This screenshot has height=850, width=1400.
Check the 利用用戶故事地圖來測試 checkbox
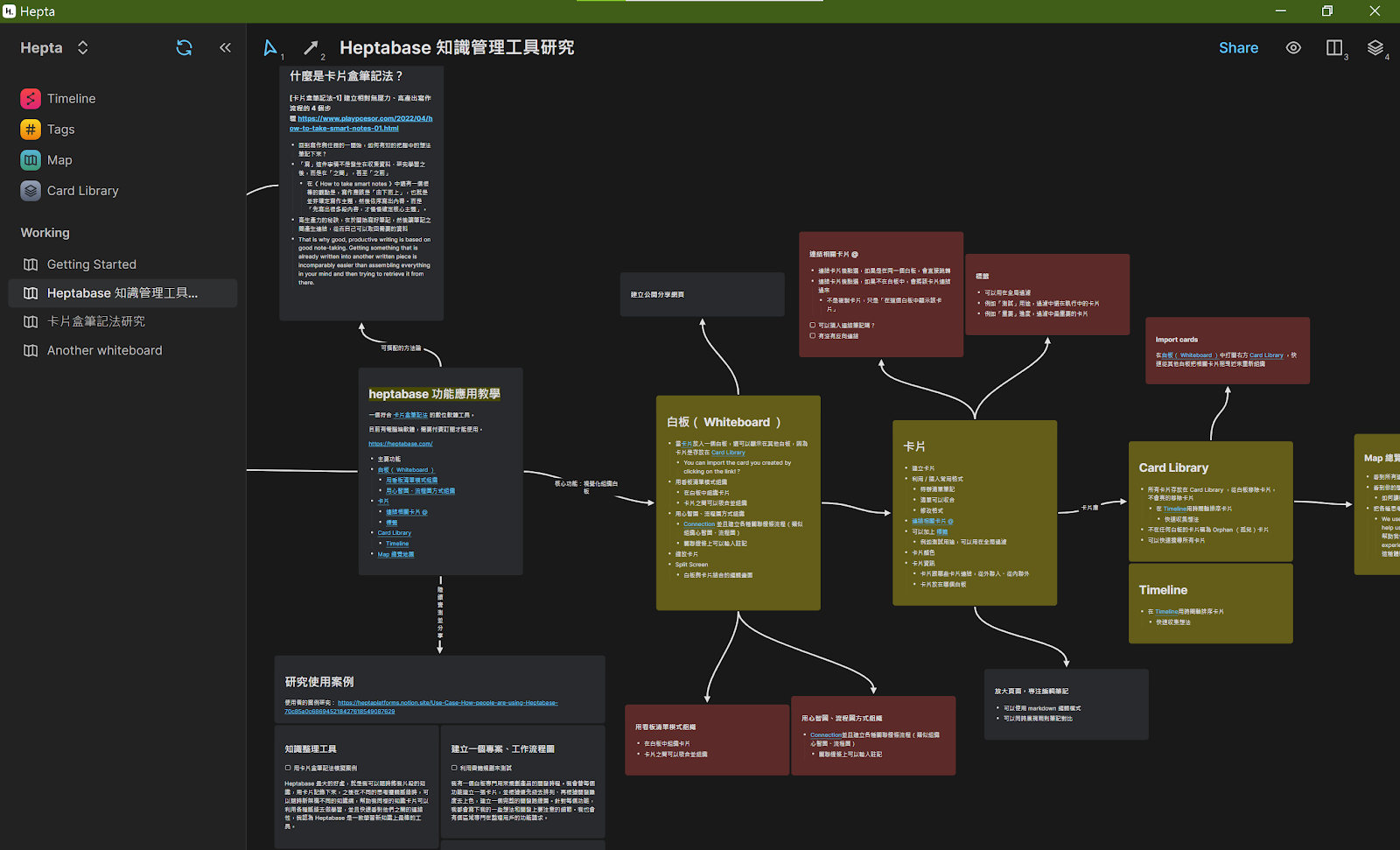pyautogui.click(x=454, y=768)
